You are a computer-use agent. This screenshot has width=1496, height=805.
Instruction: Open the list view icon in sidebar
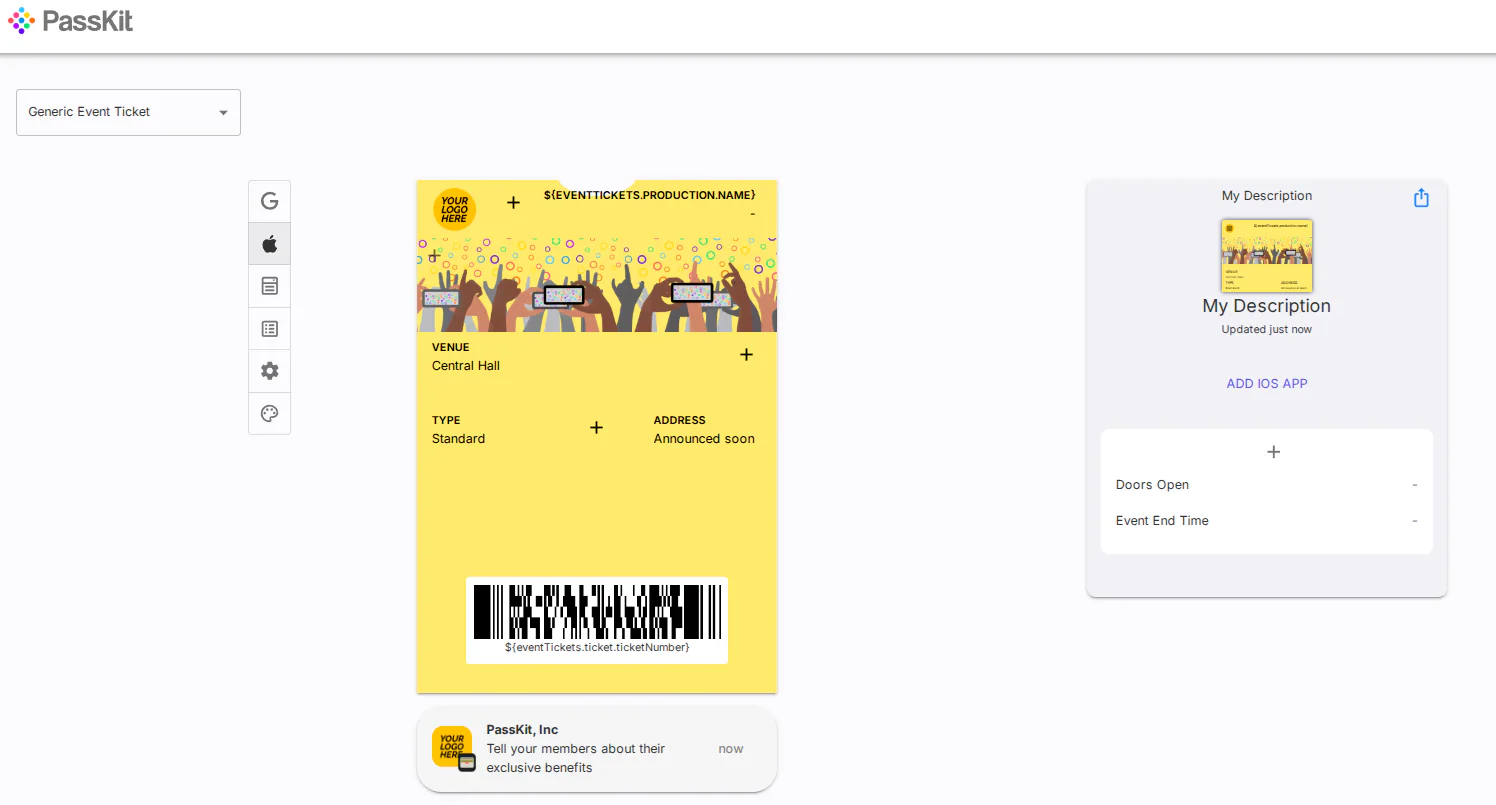click(269, 329)
